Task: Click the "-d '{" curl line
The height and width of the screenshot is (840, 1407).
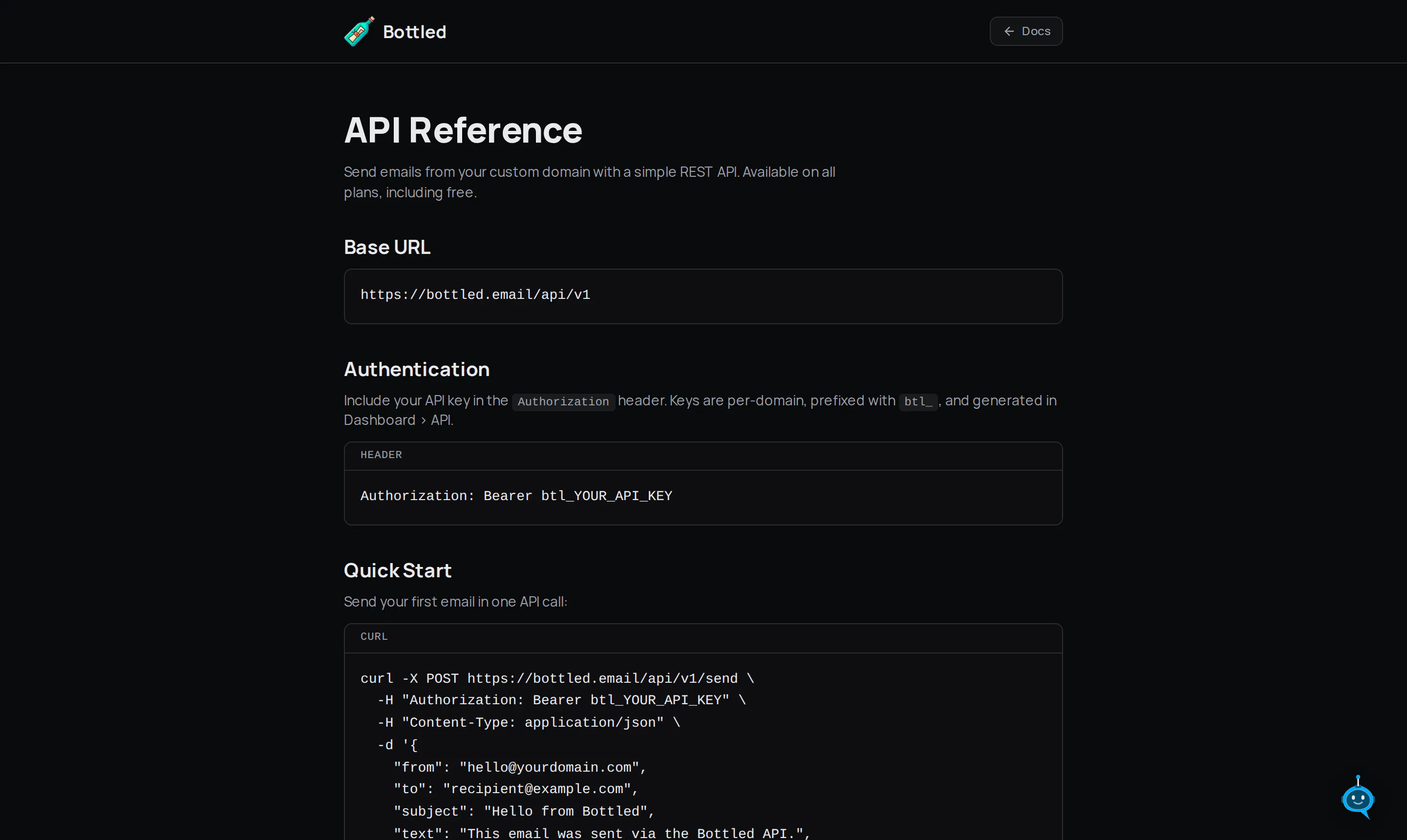Action: point(398,745)
